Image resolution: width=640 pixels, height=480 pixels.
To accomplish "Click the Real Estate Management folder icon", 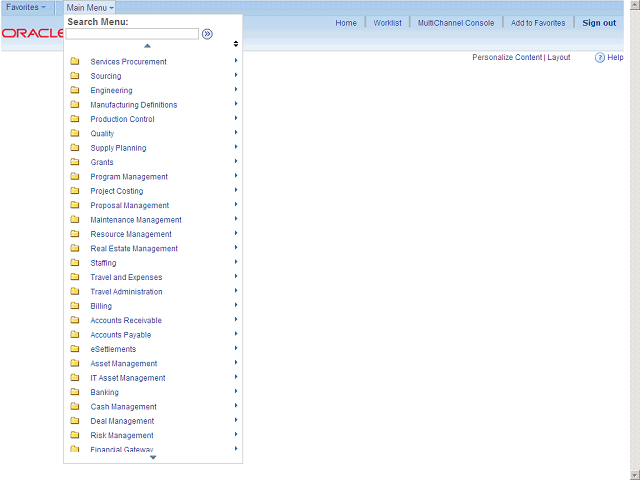I will pos(75,248).
